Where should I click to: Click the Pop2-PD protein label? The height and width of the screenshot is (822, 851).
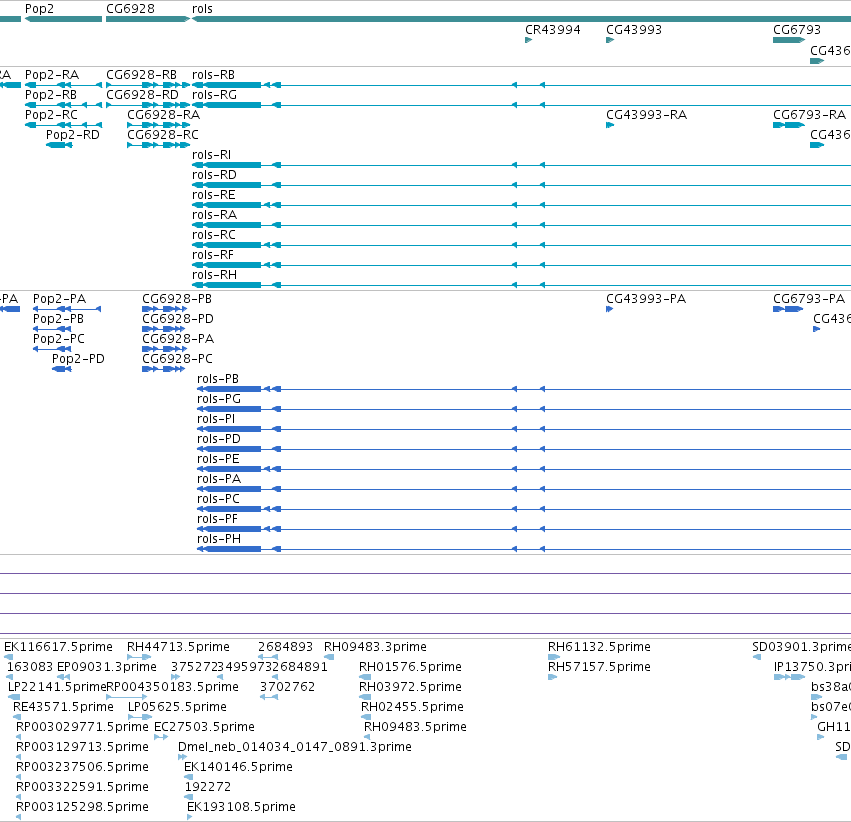[x=78, y=359]
